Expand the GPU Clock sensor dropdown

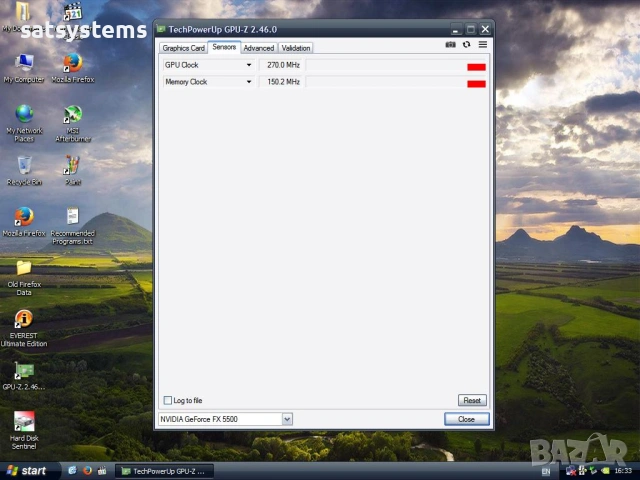(249, 65)
